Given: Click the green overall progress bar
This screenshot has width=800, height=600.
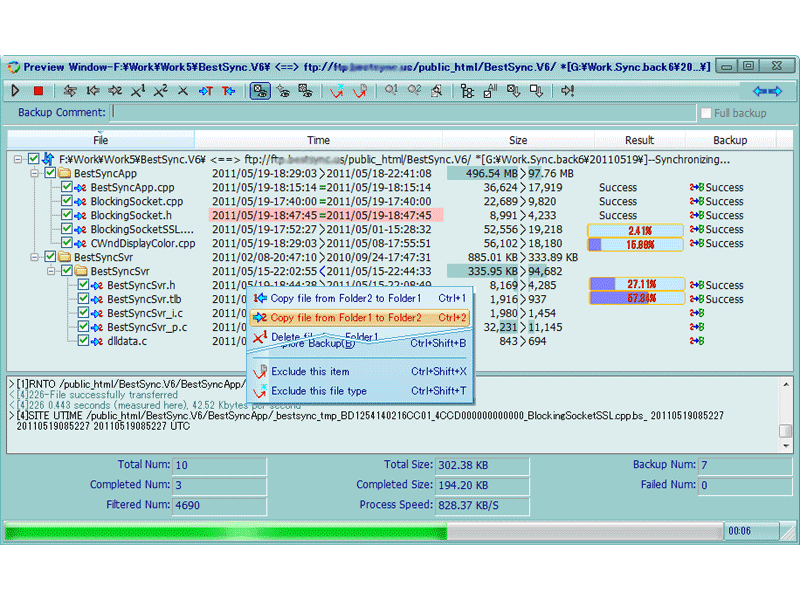Looking at the screenshot, I should coord(363,532).
